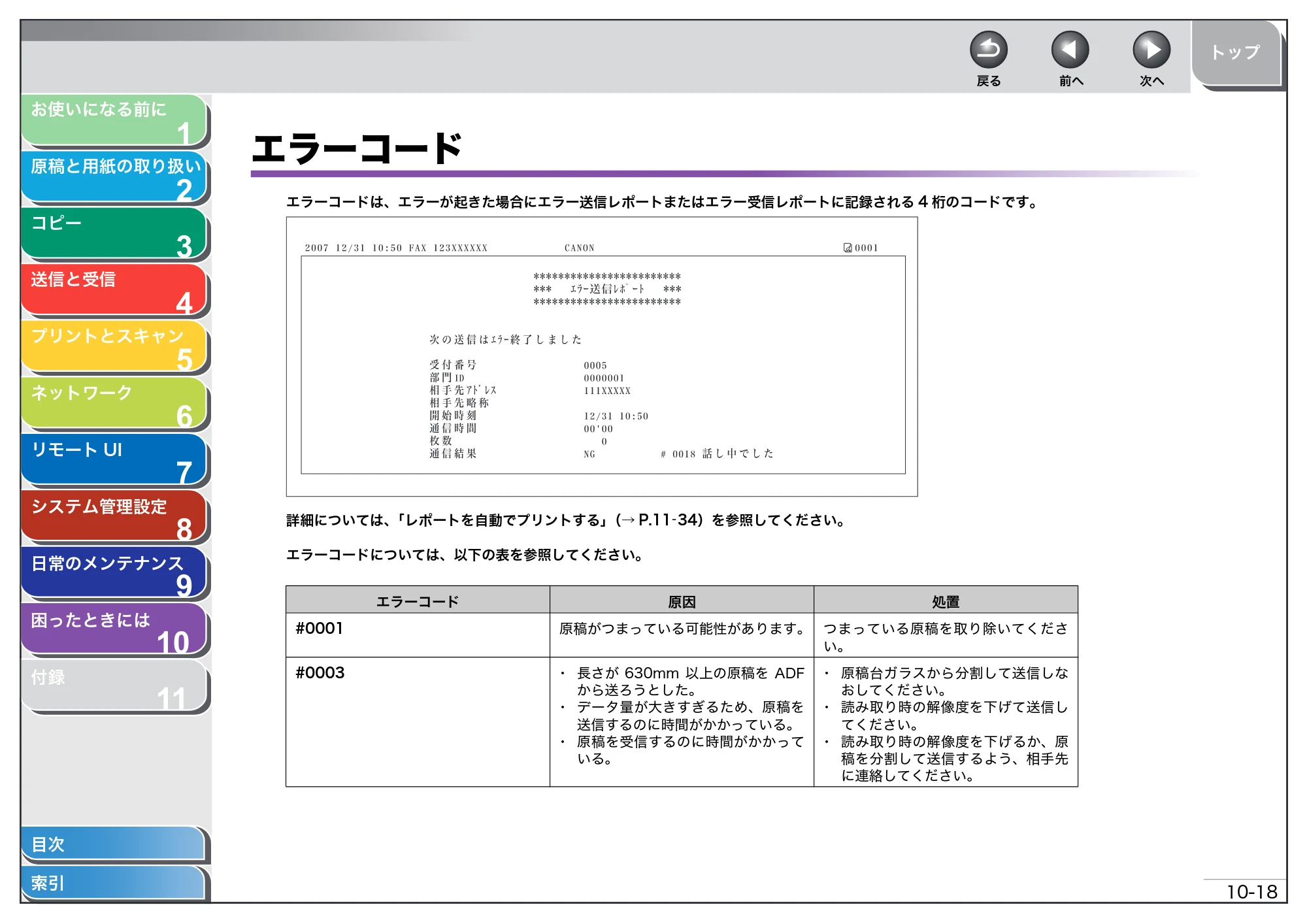Click the sample error send report image
This screenshot has height=924, width=1307.
[x=602, y=357]
